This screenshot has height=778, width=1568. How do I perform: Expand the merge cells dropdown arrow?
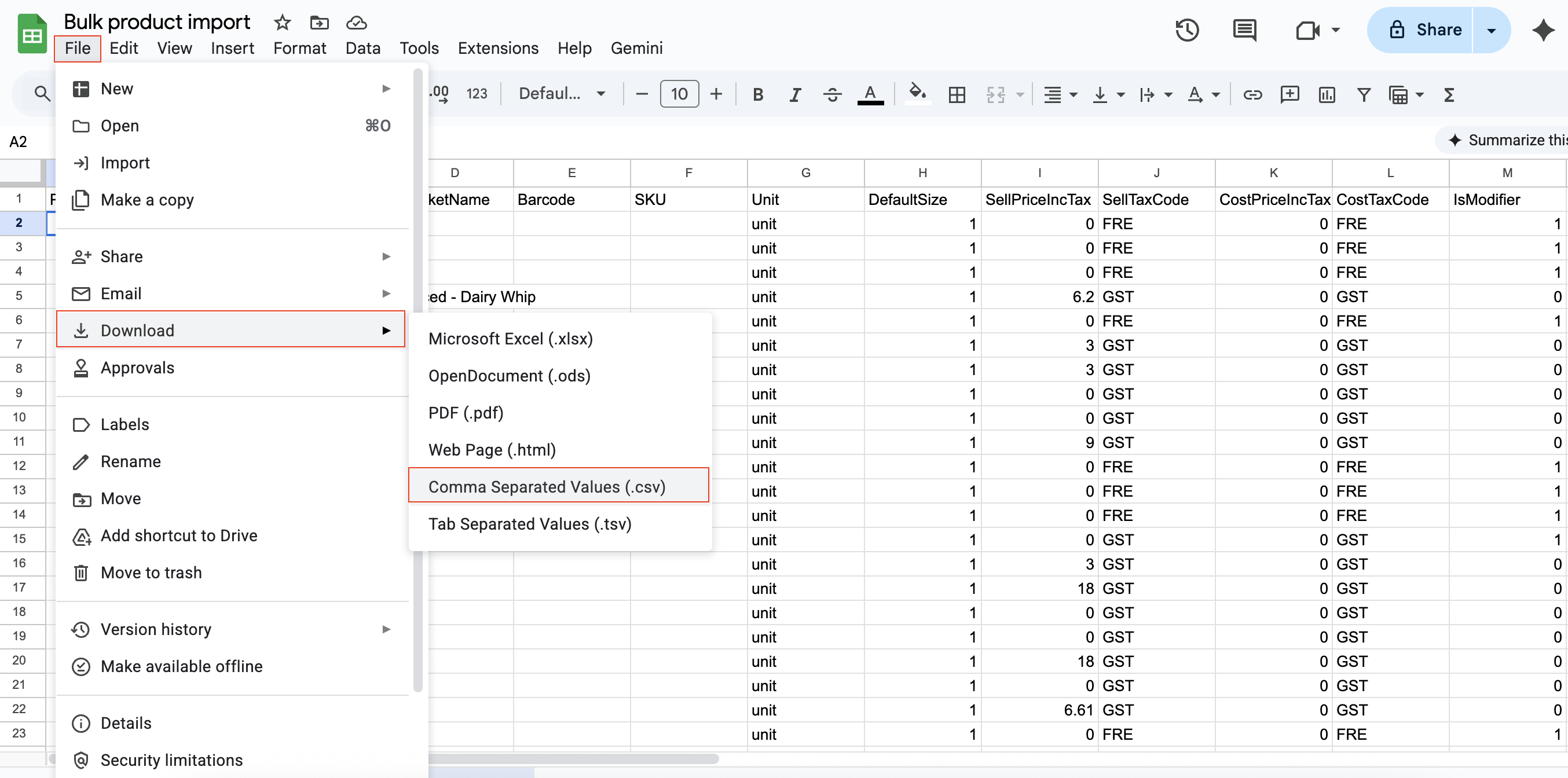tap(1020, 94)
